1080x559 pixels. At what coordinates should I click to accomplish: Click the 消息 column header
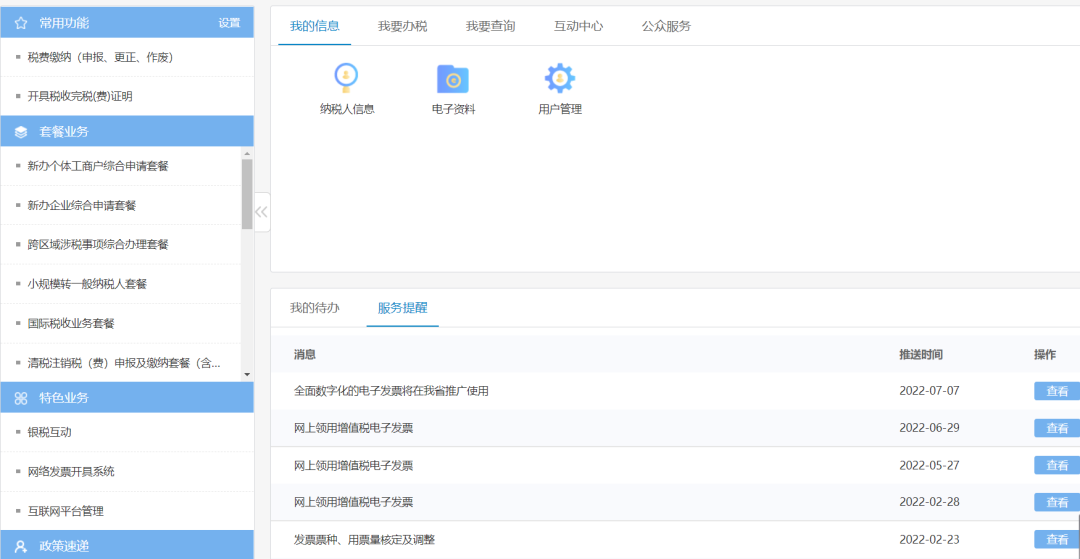pyautogui.click(x=304, y=355)
